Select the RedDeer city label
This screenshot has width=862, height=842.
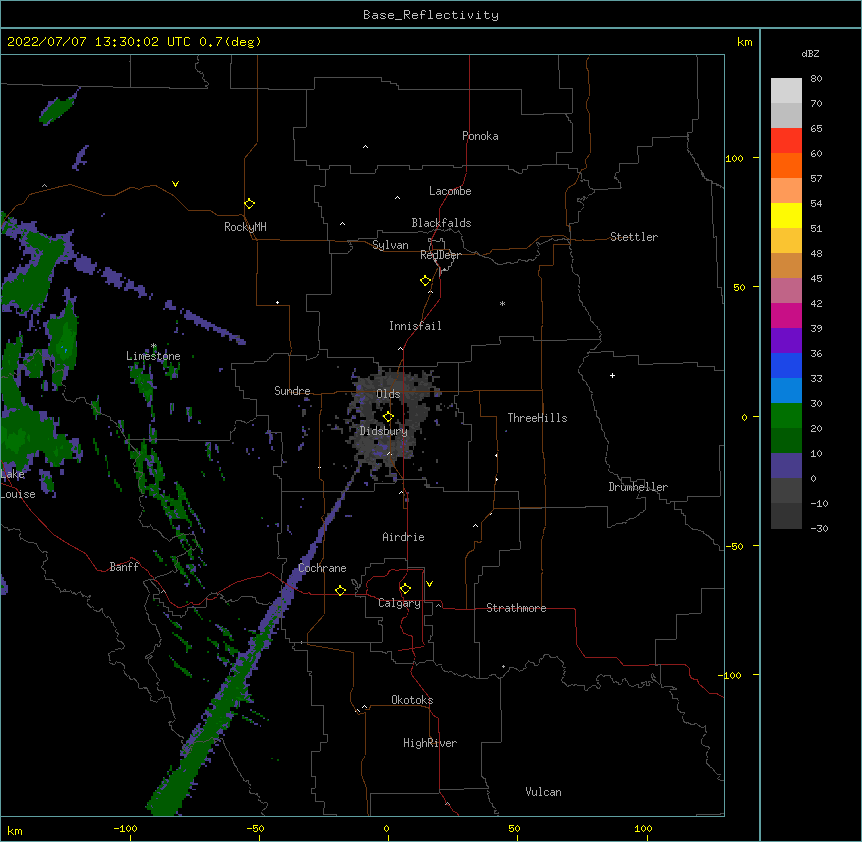(x=440, y=255)
